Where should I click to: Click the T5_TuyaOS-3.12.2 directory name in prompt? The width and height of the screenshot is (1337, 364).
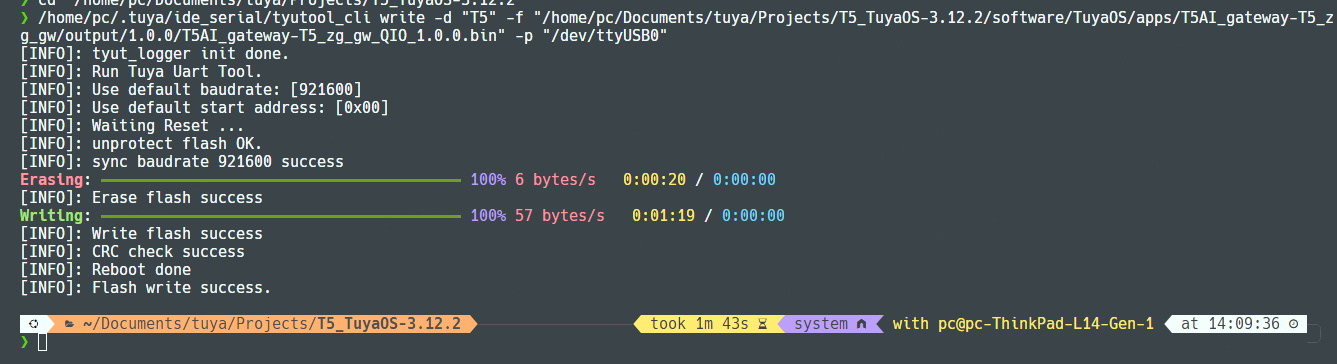(x=389, y=324)
